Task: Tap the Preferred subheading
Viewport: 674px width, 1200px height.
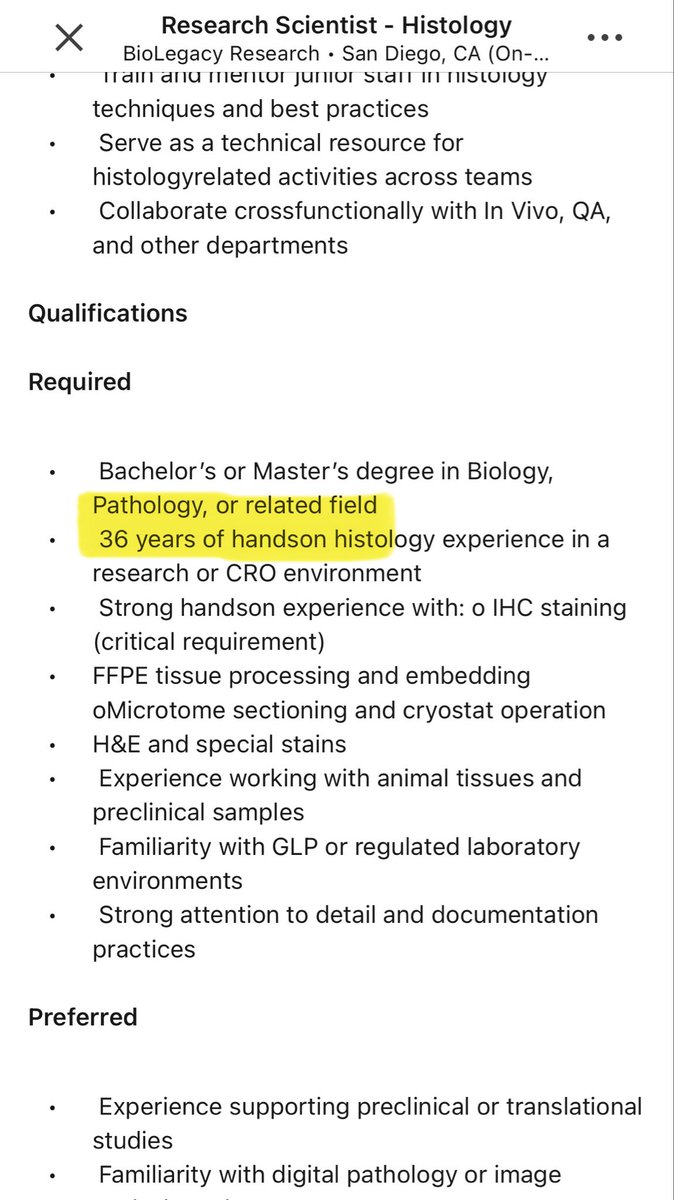Action: click(83, 1017)
